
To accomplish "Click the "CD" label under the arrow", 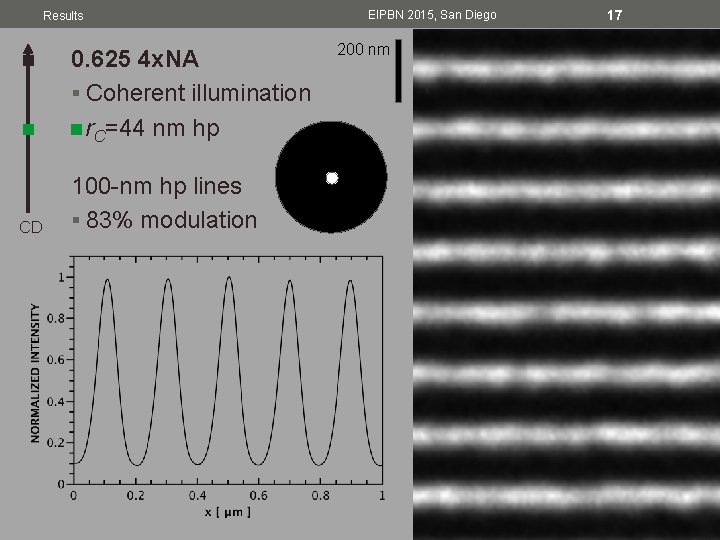I will pyautogui.click(x=31, y=227).
